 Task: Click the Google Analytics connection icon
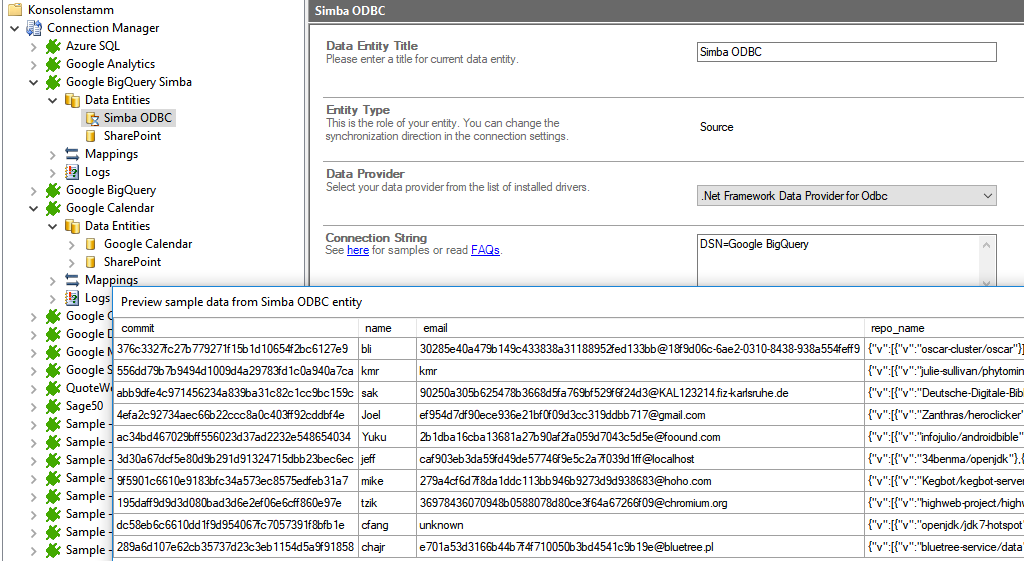click(x=53, y=64)
